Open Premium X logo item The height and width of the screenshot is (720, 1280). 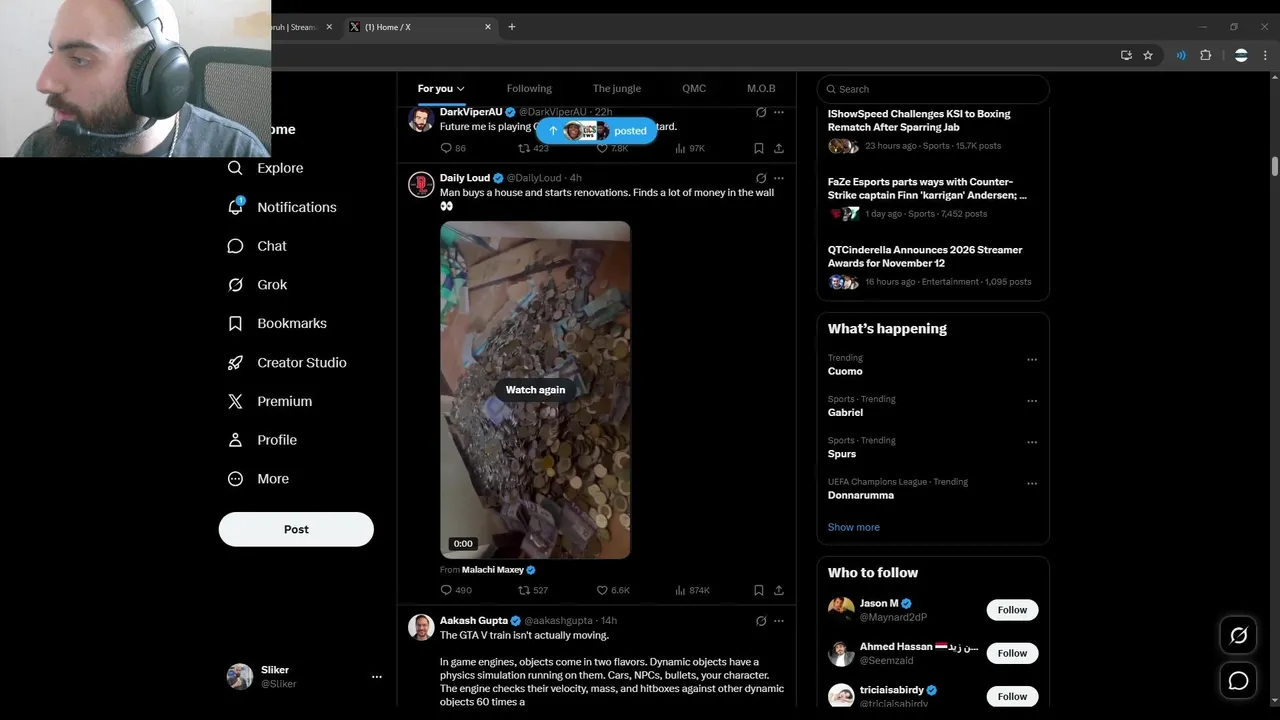pyautogui.click(x=270, y=401)
